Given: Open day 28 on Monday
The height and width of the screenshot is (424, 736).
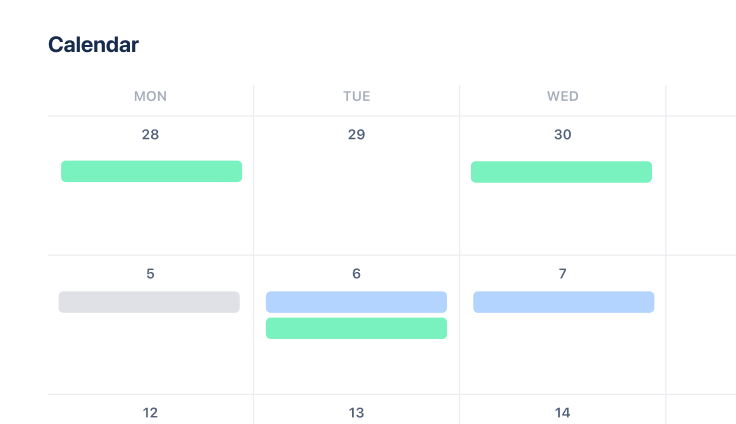Looking at the screenshot, I should 150,134.
